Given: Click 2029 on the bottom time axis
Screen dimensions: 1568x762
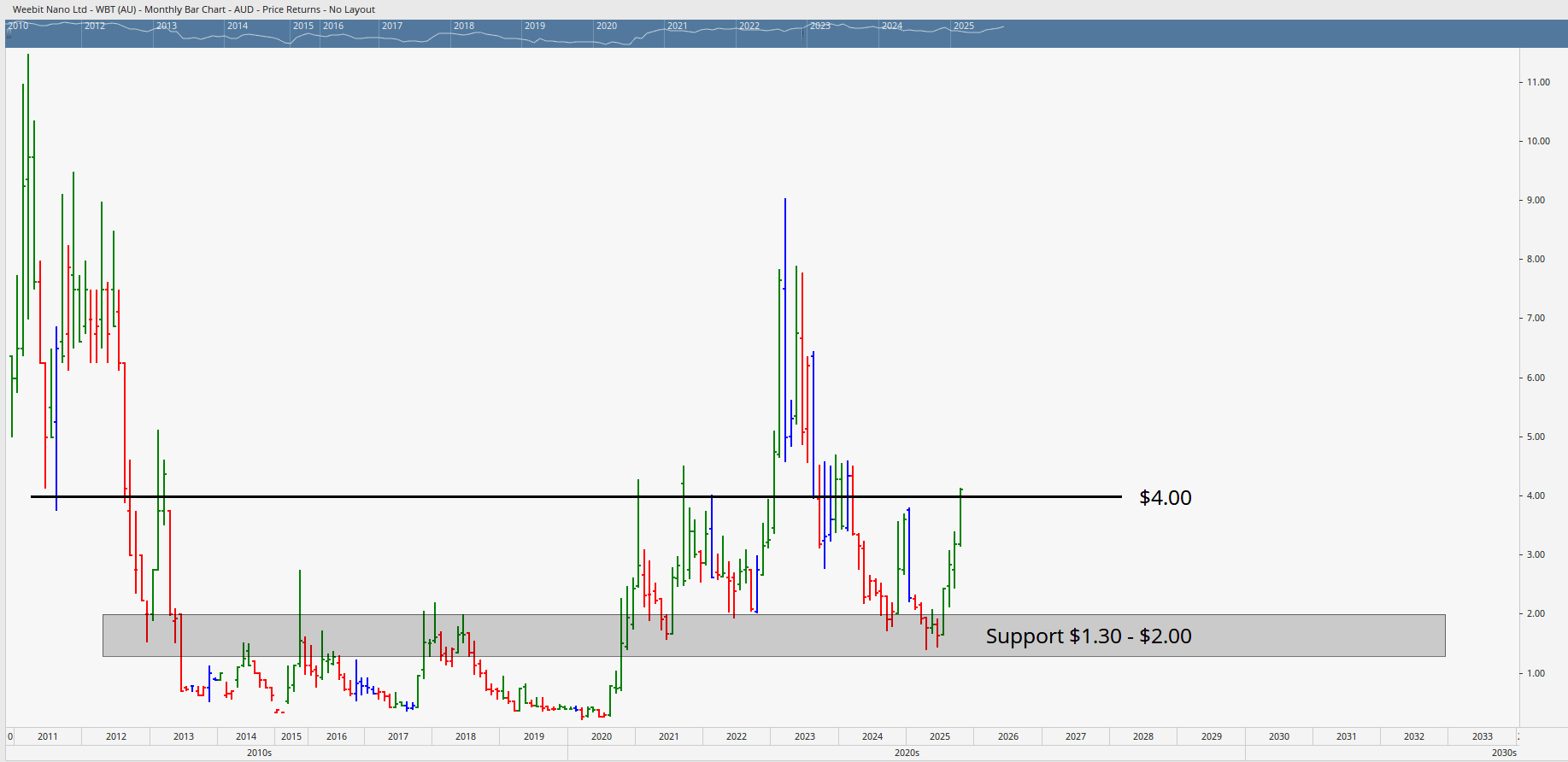Looking at the screenshot, I should coord(1212,736).
